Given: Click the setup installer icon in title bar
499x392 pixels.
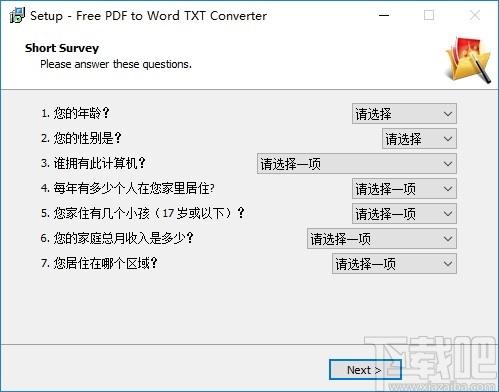Looking at the screenshot, I should click(x=17, y=15).
